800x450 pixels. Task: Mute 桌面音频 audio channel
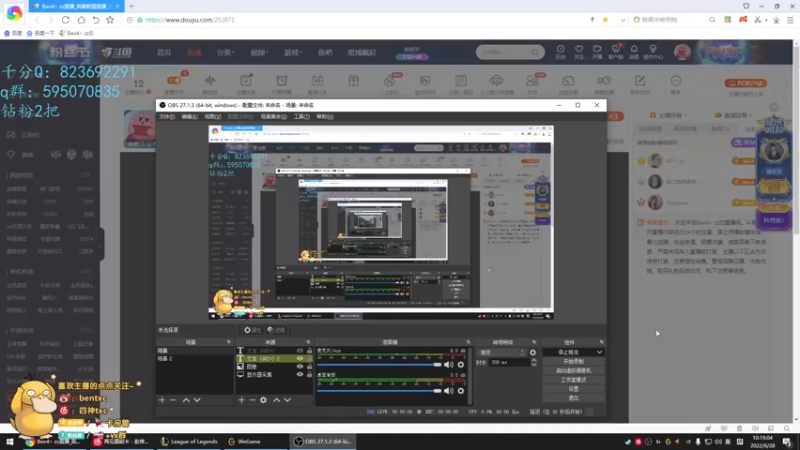[x=448, y=391]
